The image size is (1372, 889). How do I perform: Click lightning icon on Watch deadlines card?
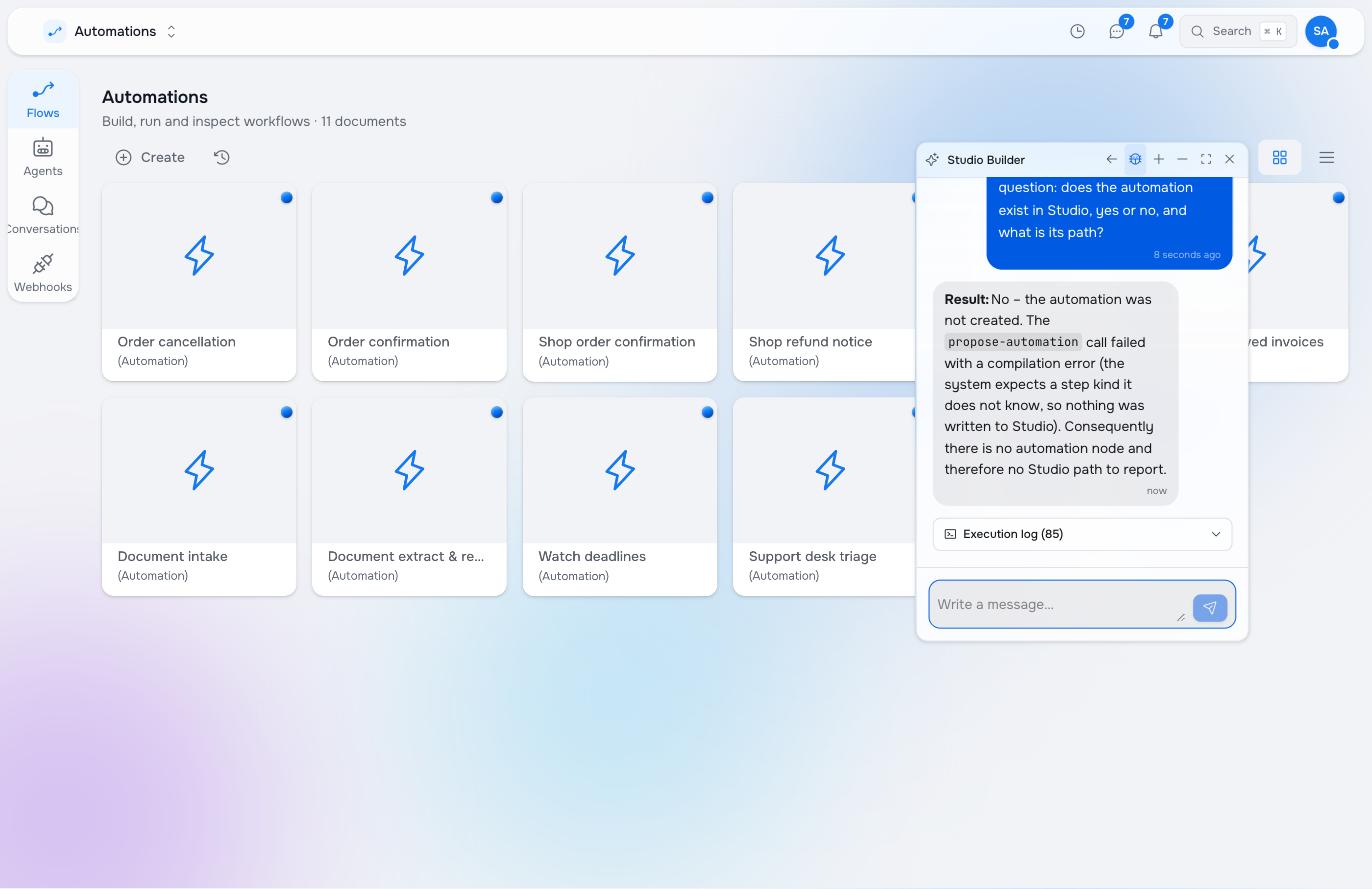620,470
